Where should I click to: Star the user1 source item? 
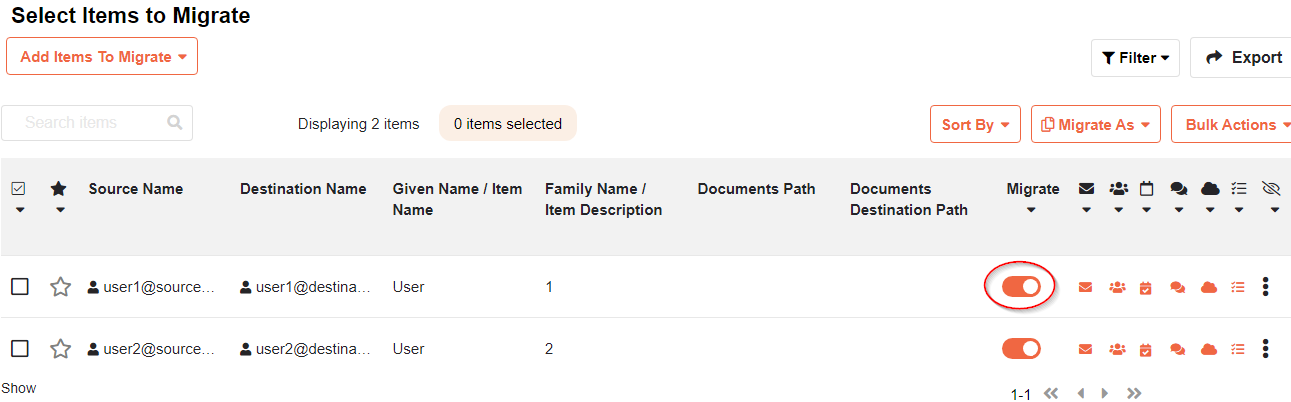point(61,287)
